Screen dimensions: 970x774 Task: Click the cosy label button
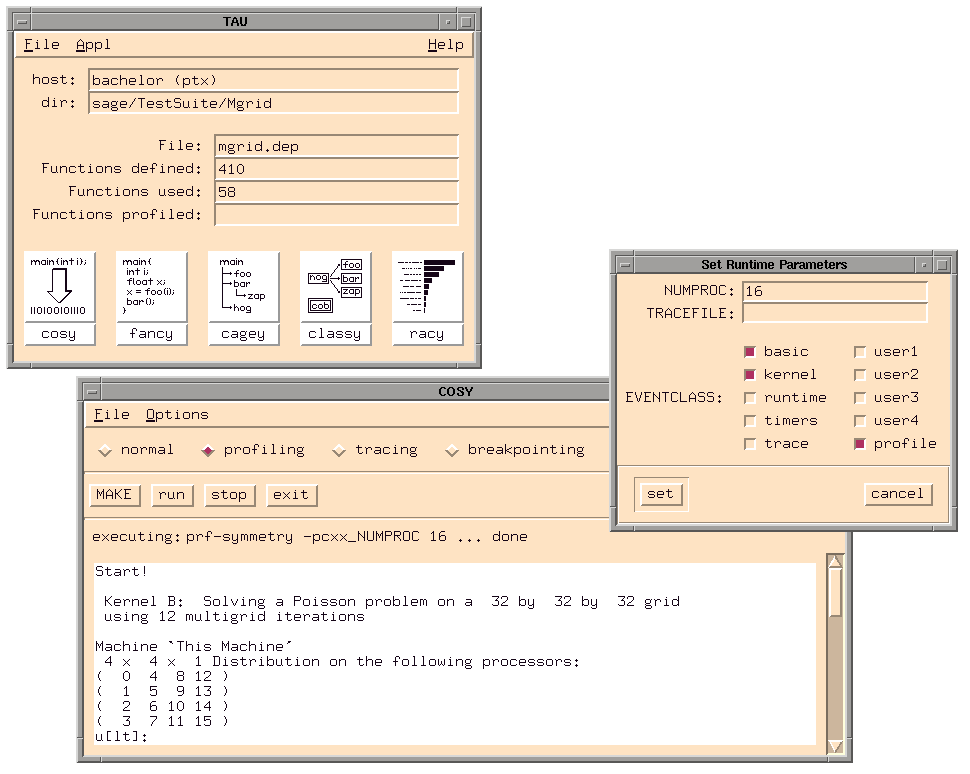click(x=59, y=334)
